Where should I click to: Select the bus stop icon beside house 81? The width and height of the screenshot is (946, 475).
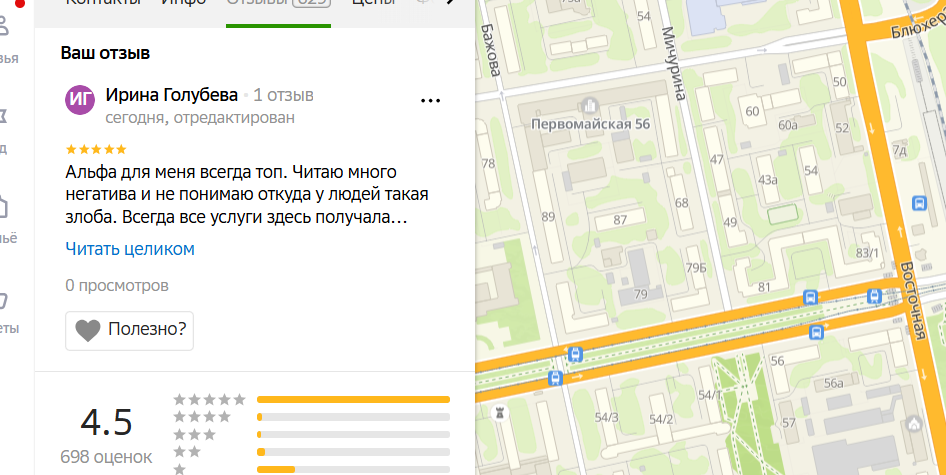[810, 297]
